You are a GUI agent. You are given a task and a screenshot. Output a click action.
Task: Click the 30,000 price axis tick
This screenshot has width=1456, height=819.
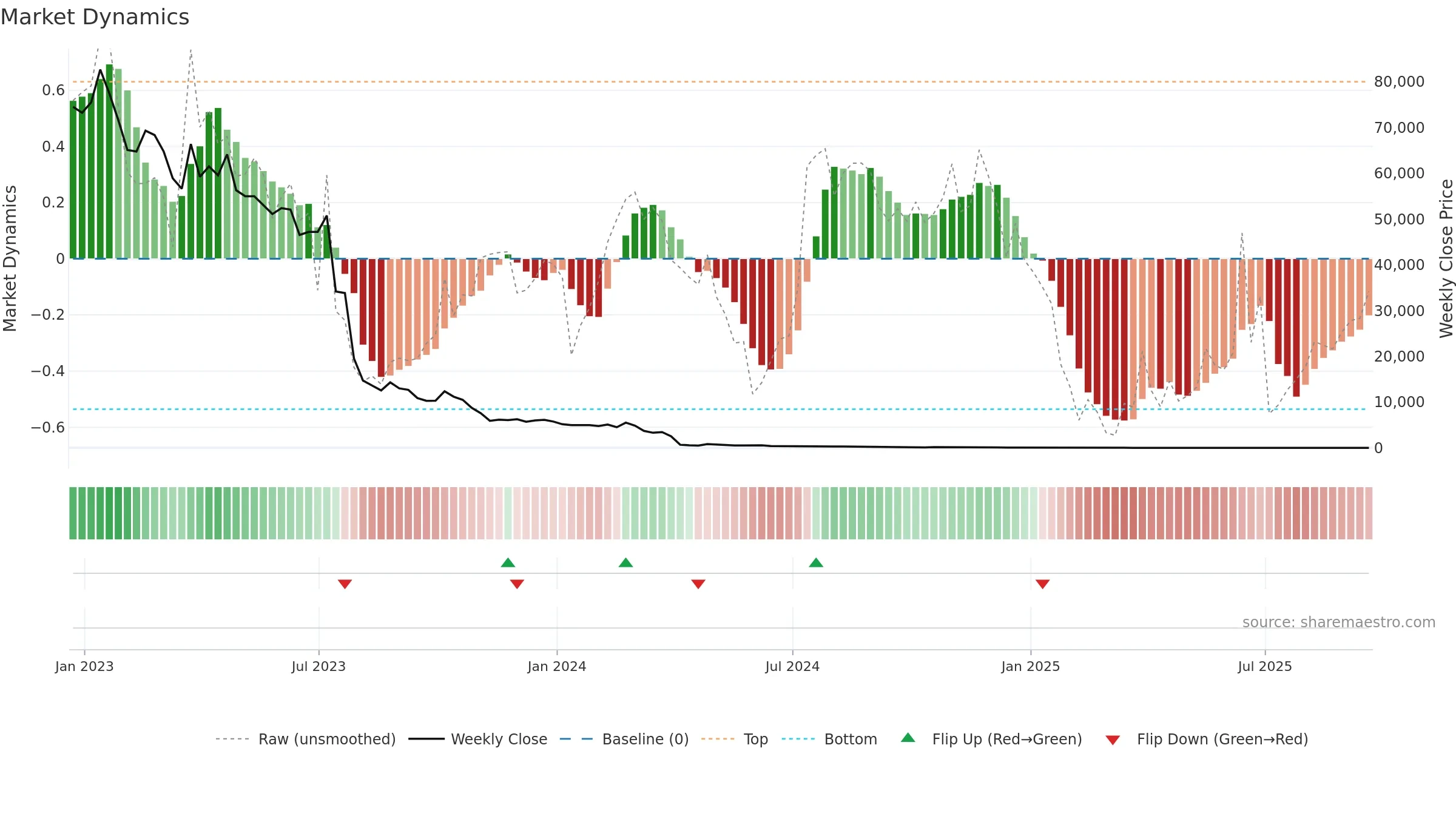pyautogui.click(x=1399, y=311)
